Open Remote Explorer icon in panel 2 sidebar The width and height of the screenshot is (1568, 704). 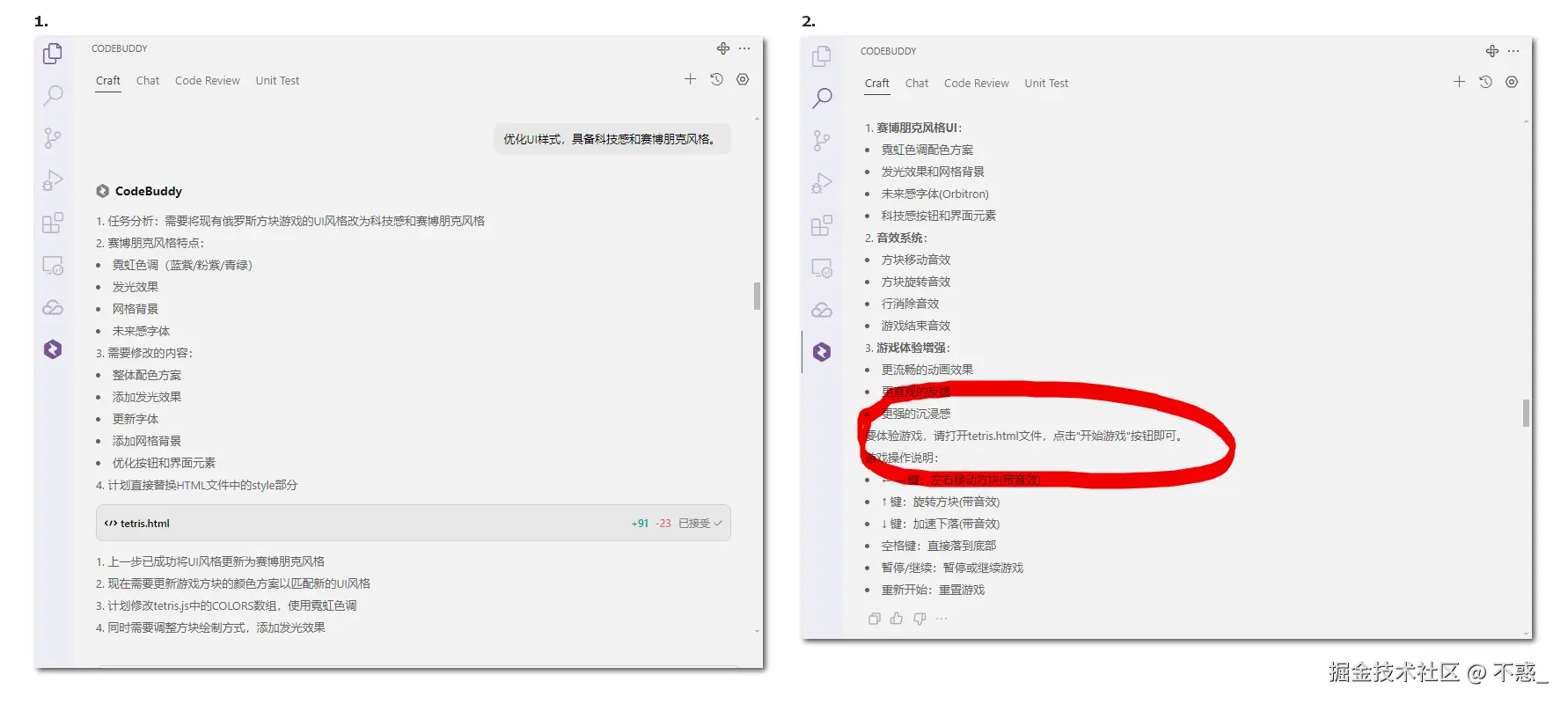822,268
